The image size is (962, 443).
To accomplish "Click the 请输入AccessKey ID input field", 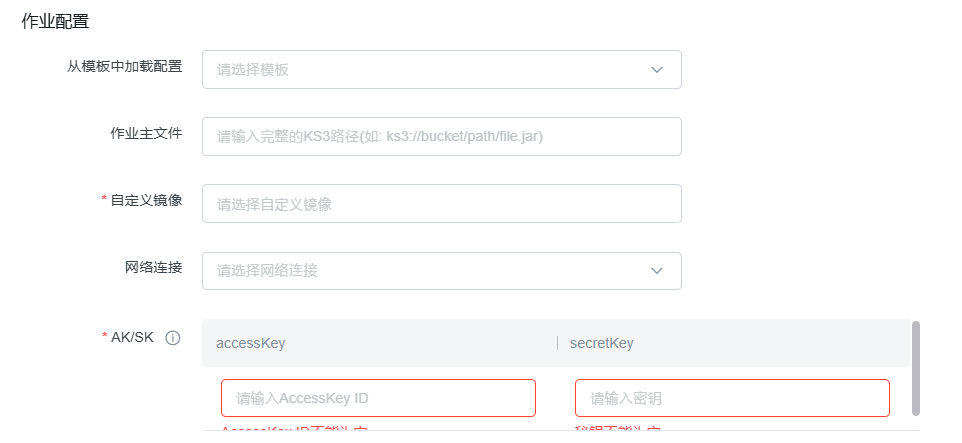I will click(378, 398).
